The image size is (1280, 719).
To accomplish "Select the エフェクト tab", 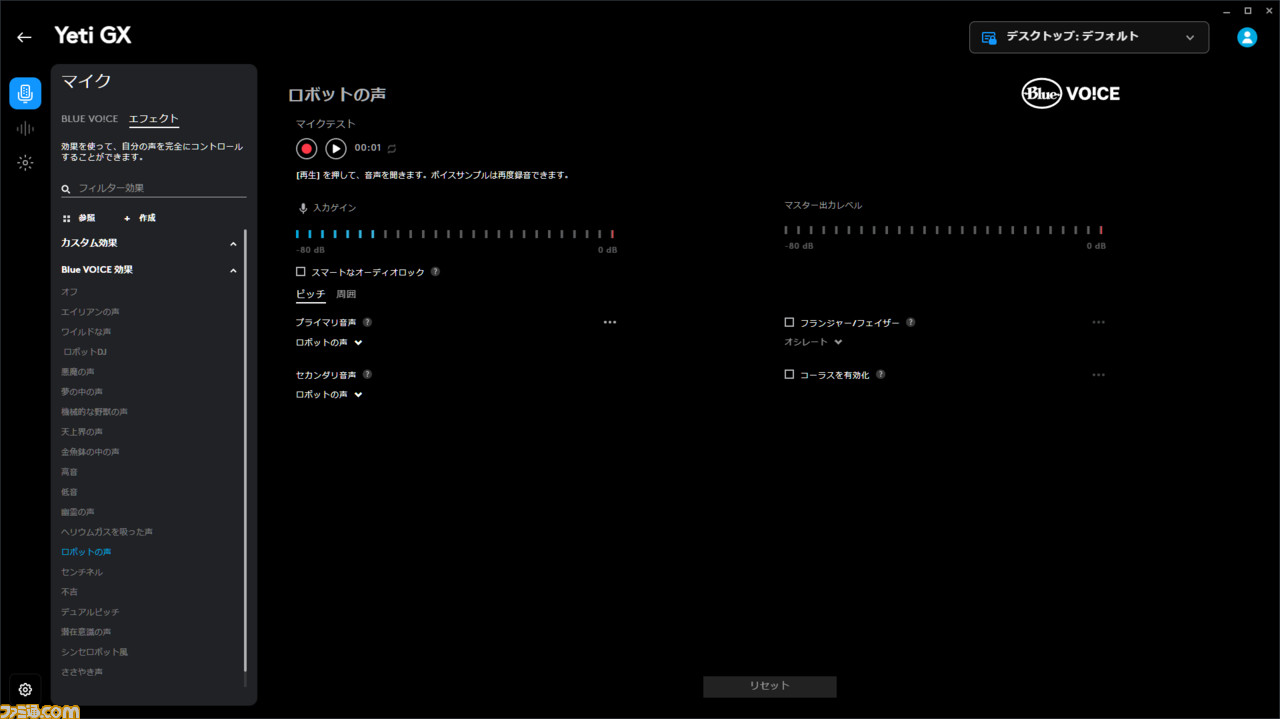I will pyautogui.click(x=154, y=119).
